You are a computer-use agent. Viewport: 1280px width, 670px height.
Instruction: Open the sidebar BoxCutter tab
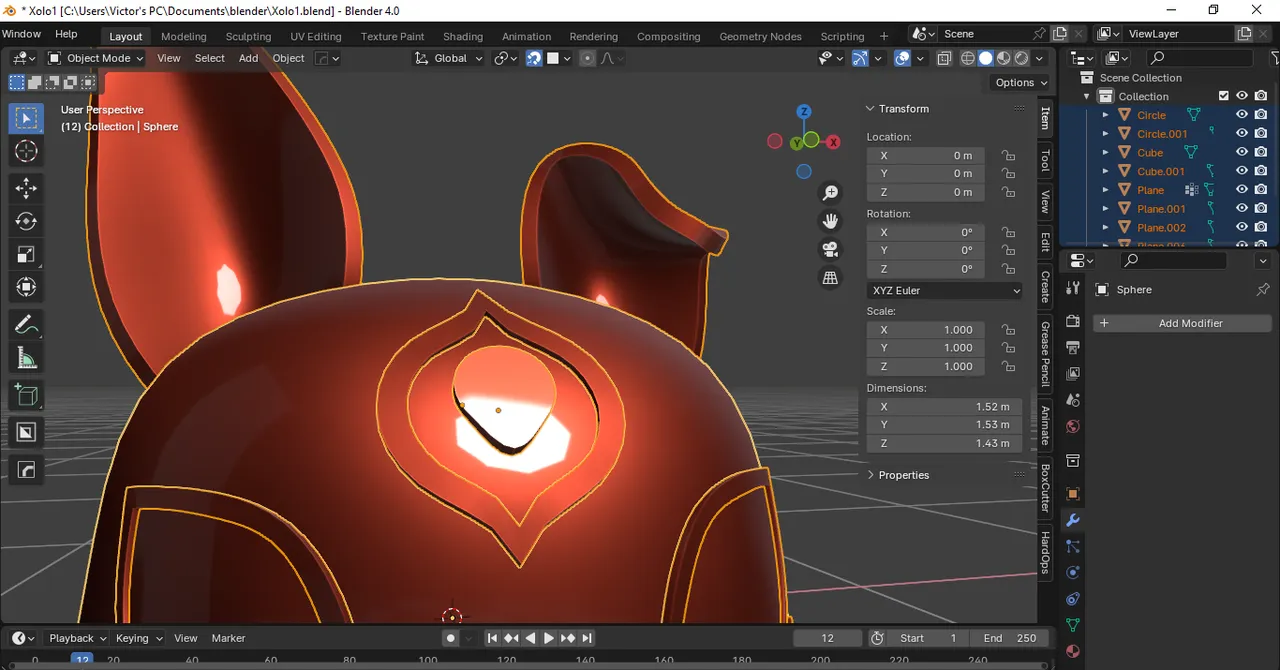pos(1046,488)
